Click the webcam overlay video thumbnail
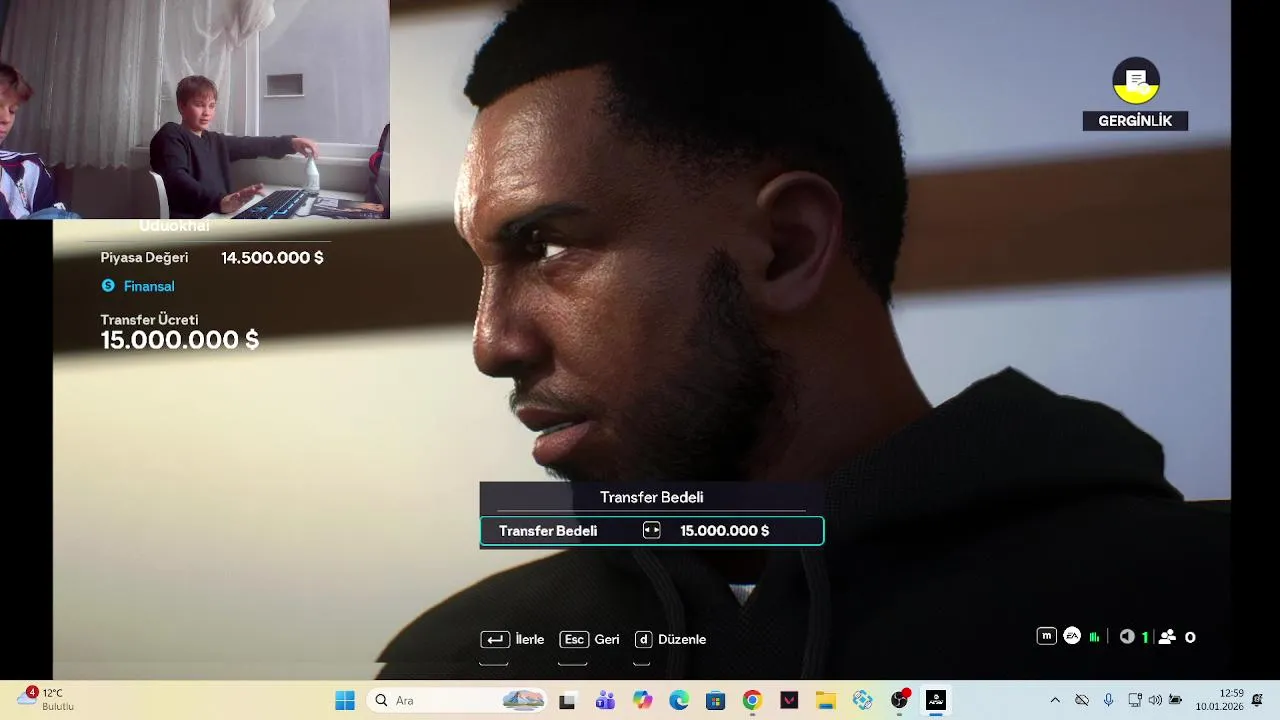Image resolution: width=1280 pixels, height=720 pixels. pyautogui.click(x=195, y=109)
